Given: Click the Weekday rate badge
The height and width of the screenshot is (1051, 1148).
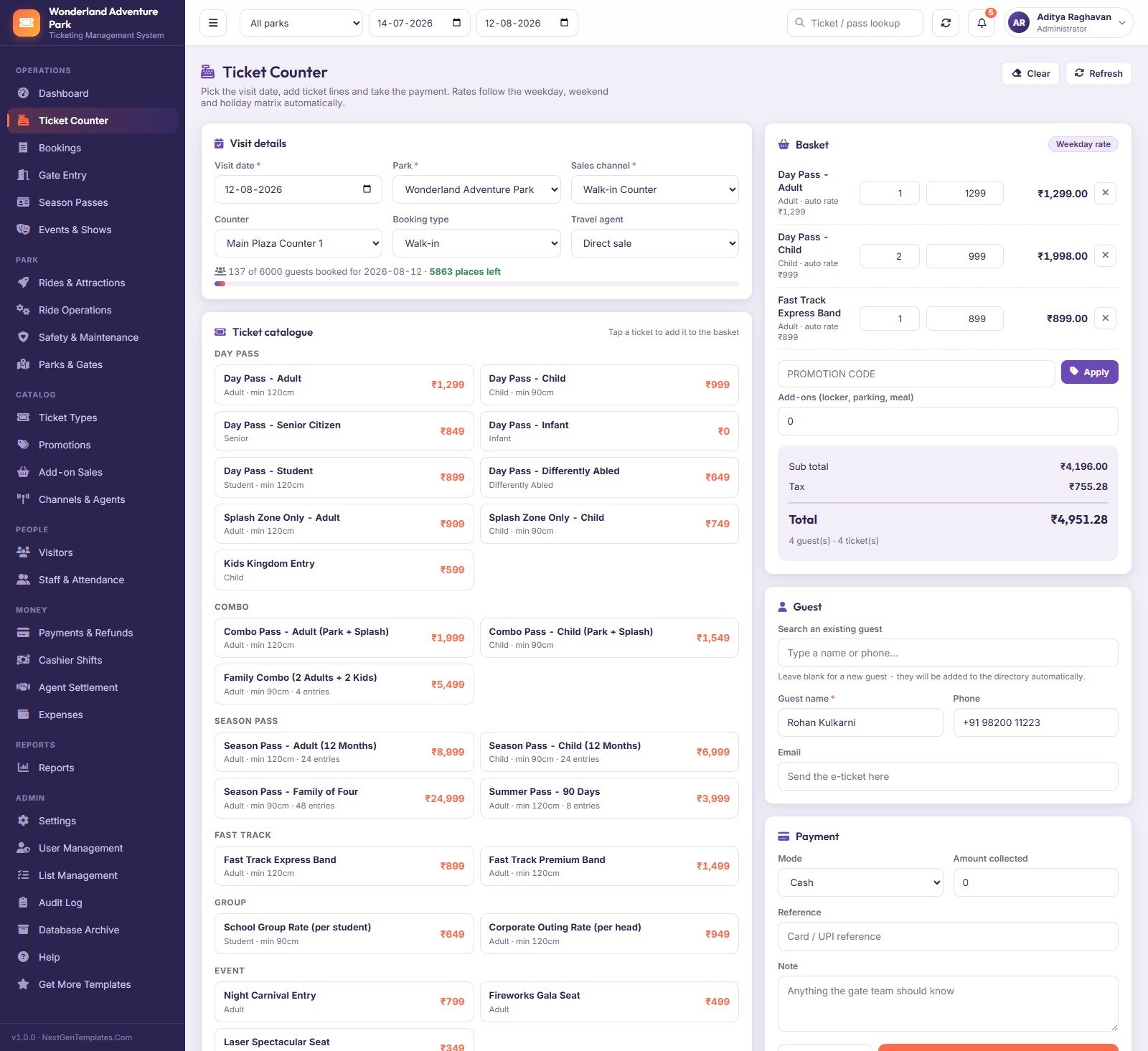Looking at the screenshot, I should click(1083, 144).
